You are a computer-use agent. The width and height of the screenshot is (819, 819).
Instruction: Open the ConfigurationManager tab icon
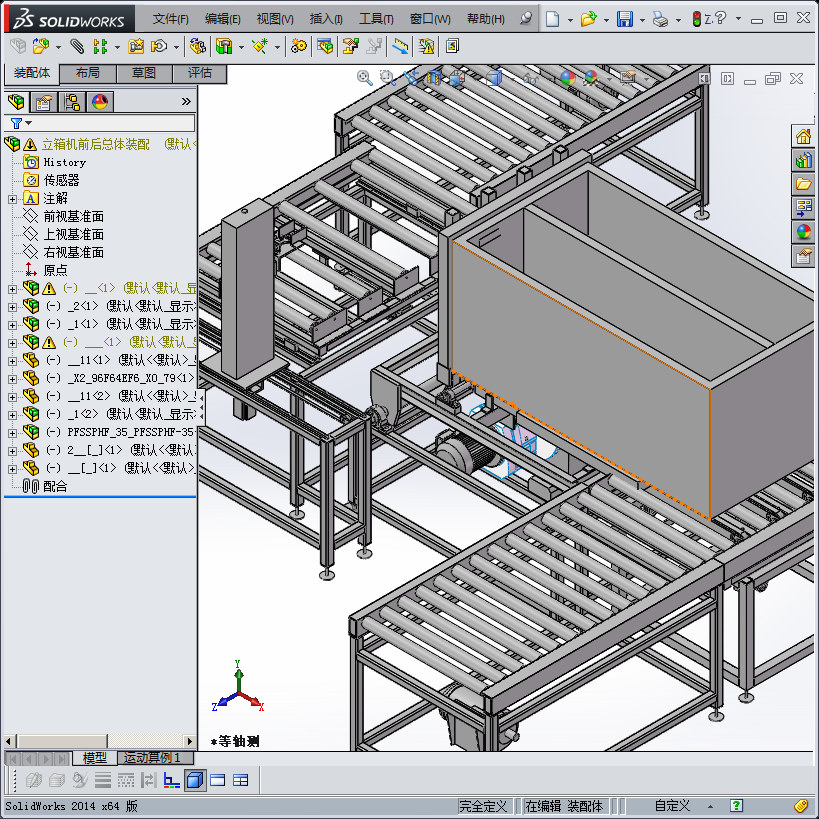click(71, 101)
